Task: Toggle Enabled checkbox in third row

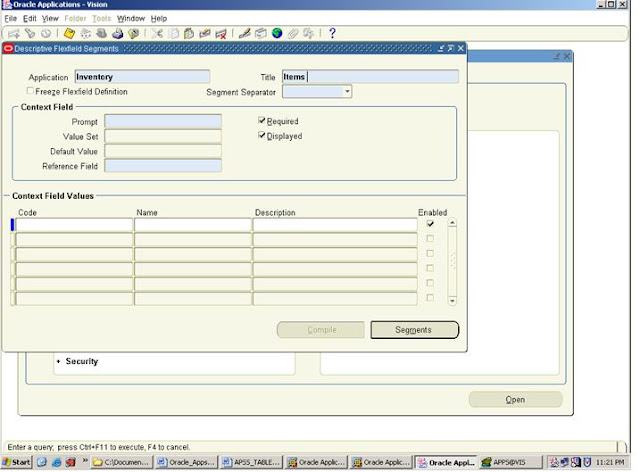Action: click(430, 253)
